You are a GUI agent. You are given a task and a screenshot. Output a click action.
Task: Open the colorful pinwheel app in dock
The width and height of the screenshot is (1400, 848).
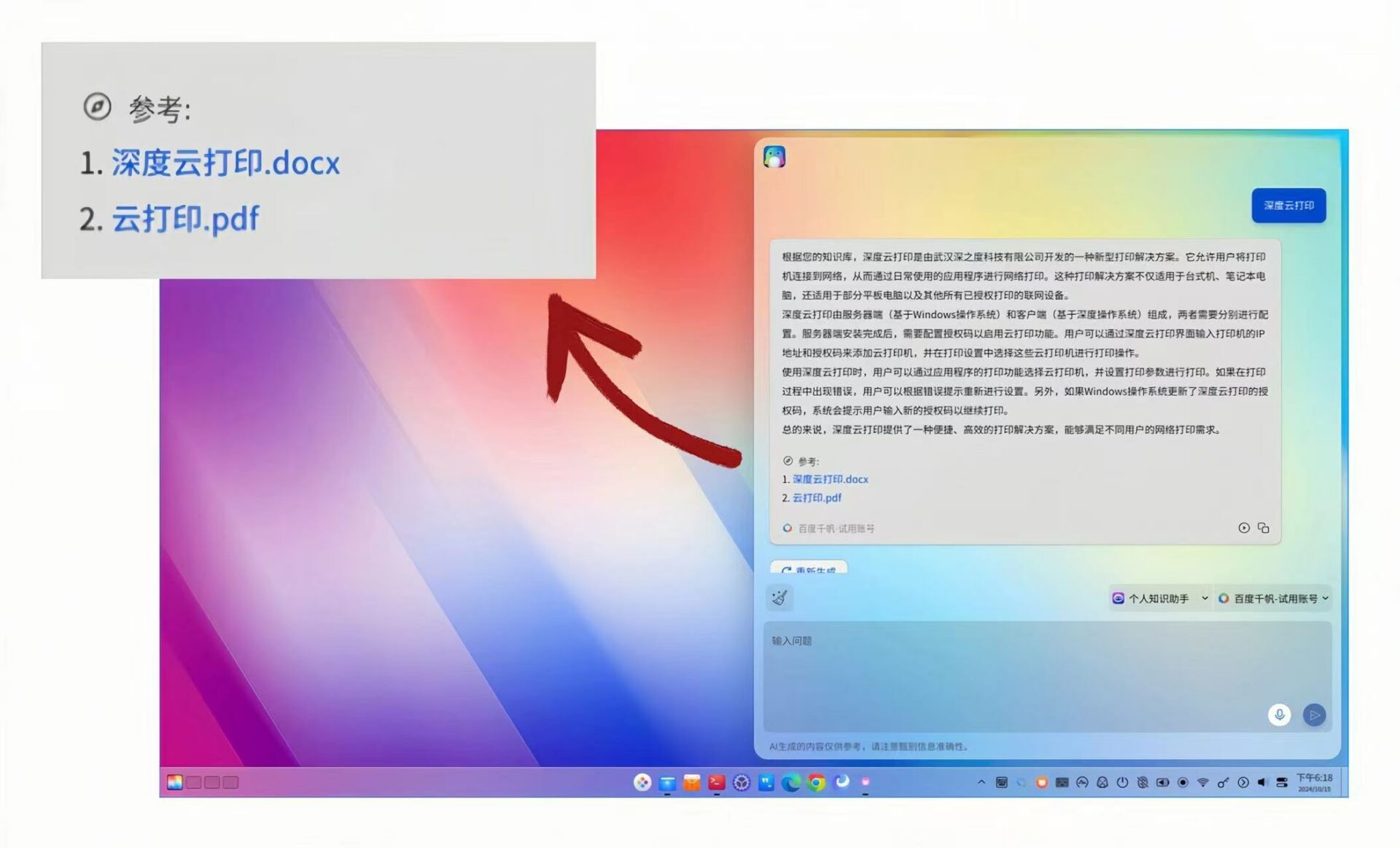pyautogui.click(x=642, y=782)
